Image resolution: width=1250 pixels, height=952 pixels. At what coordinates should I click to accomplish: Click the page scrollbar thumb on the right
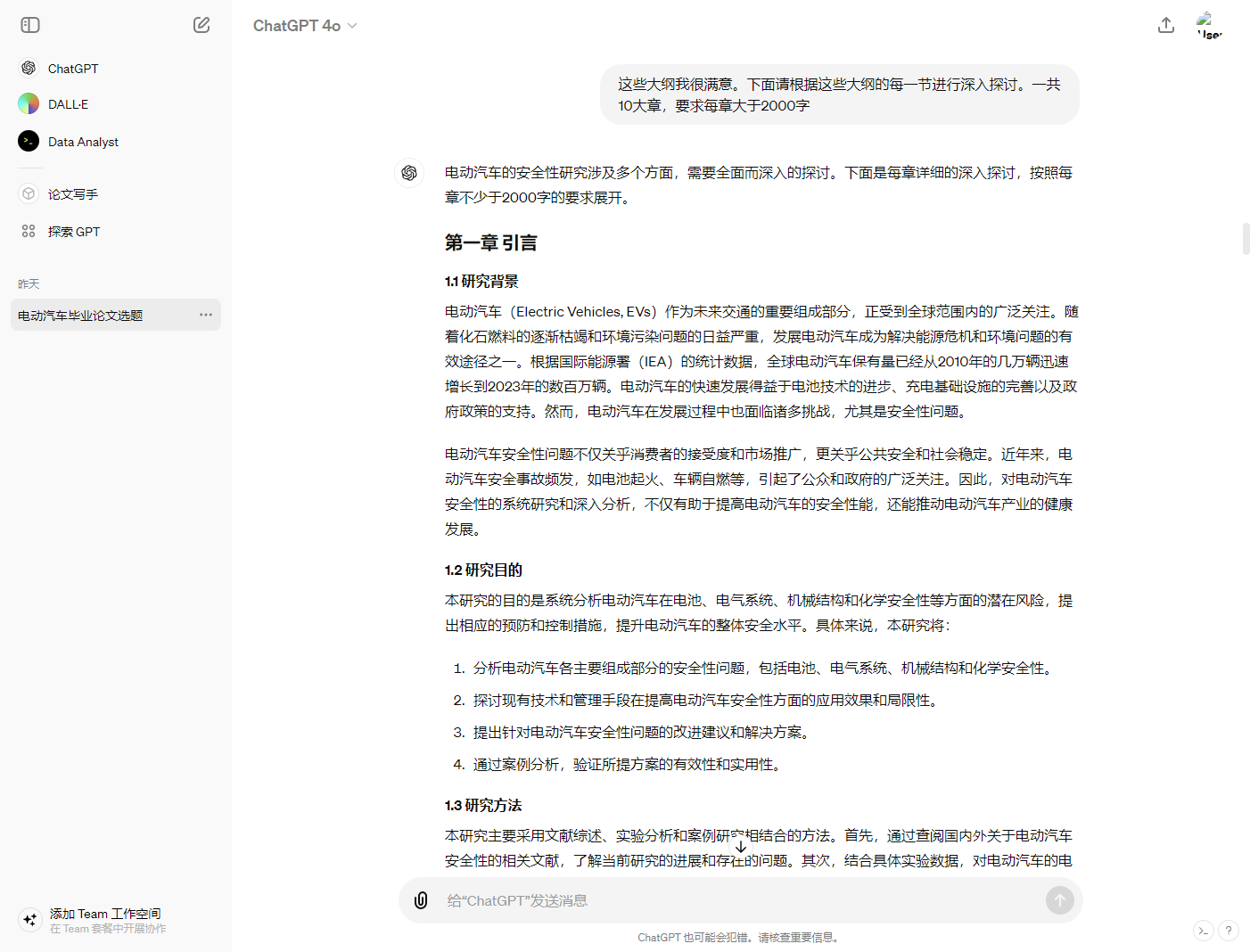pyautogui.click(x=1246, y=240)
